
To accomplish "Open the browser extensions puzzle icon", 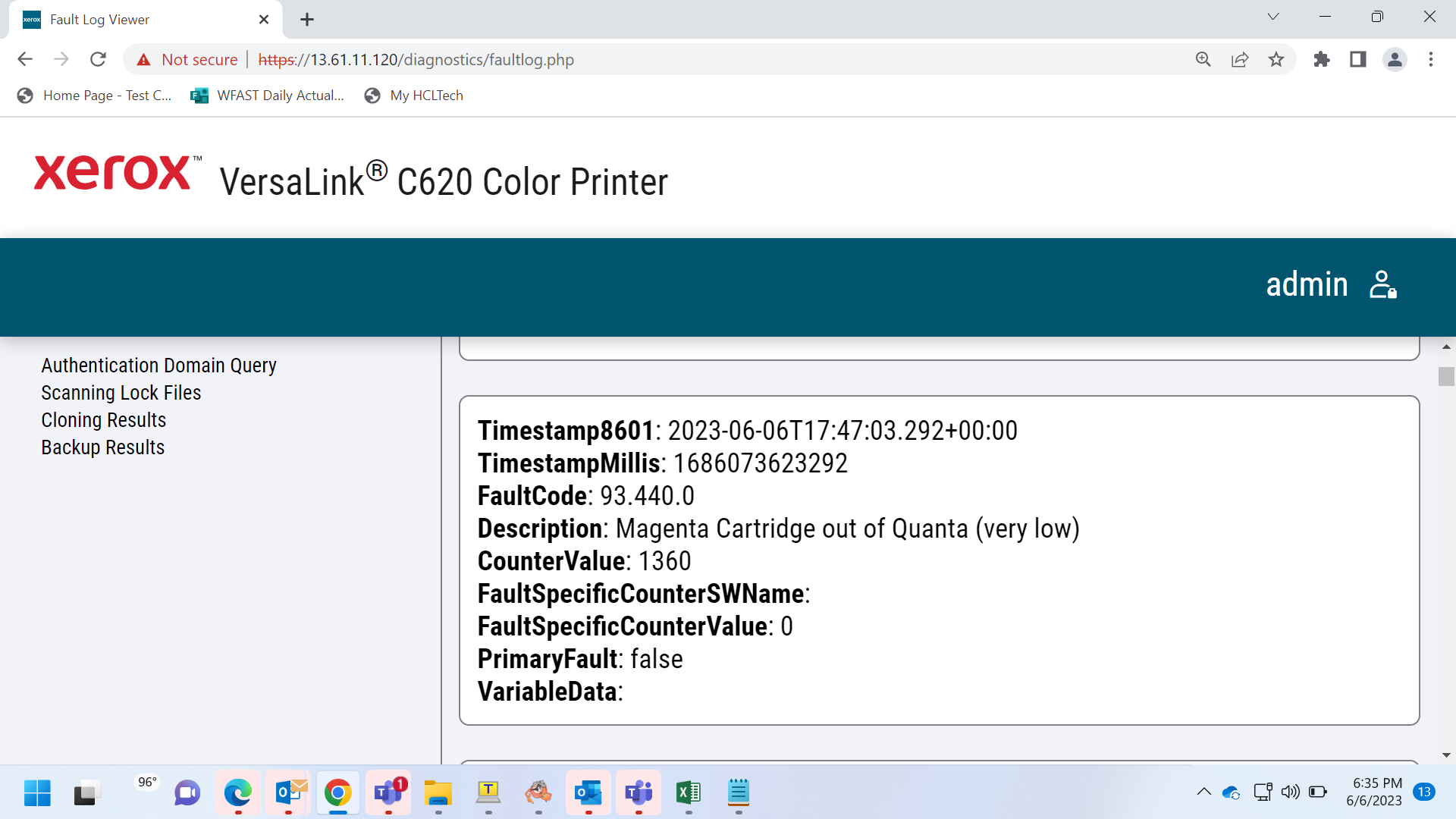I will click(1322, 59).
